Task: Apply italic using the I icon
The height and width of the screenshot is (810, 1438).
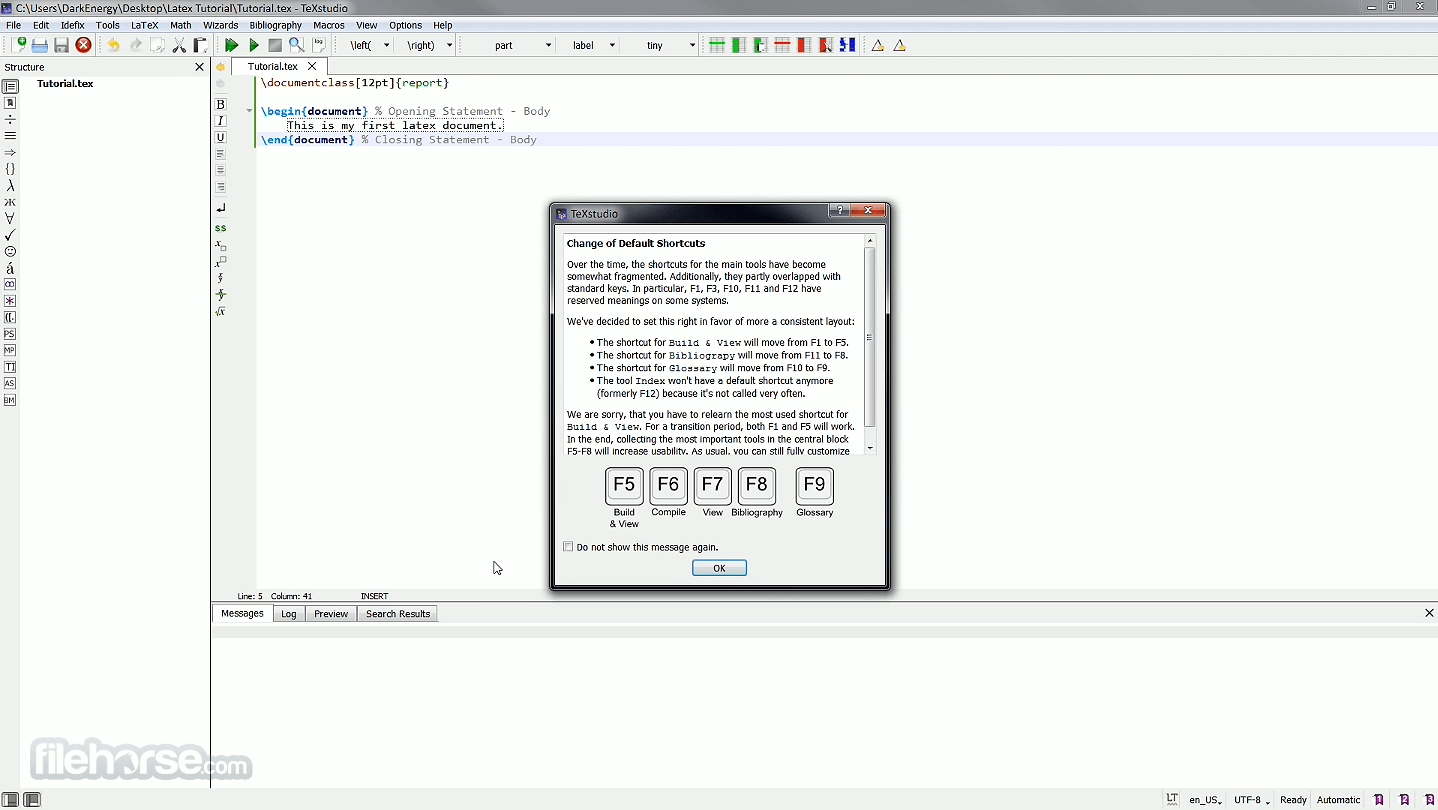Action: [x=221, y=121]
